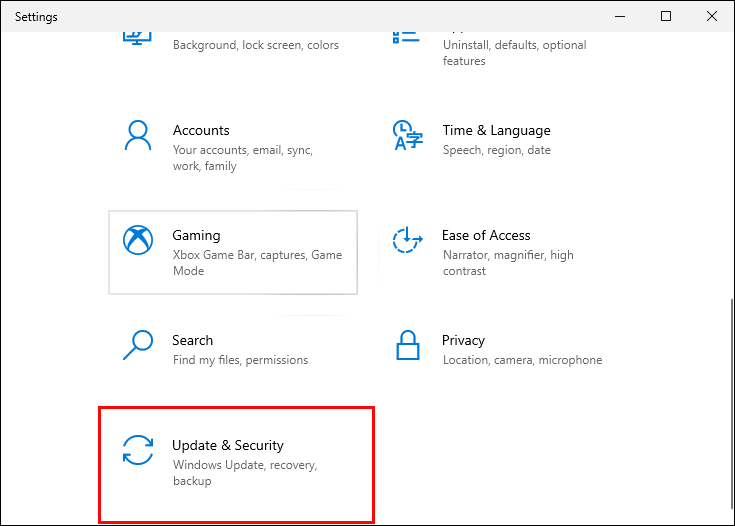Viewport: 735px width, 526px height.
Task: Click the Xbox Gaming icon
Action: coord(137,241)
